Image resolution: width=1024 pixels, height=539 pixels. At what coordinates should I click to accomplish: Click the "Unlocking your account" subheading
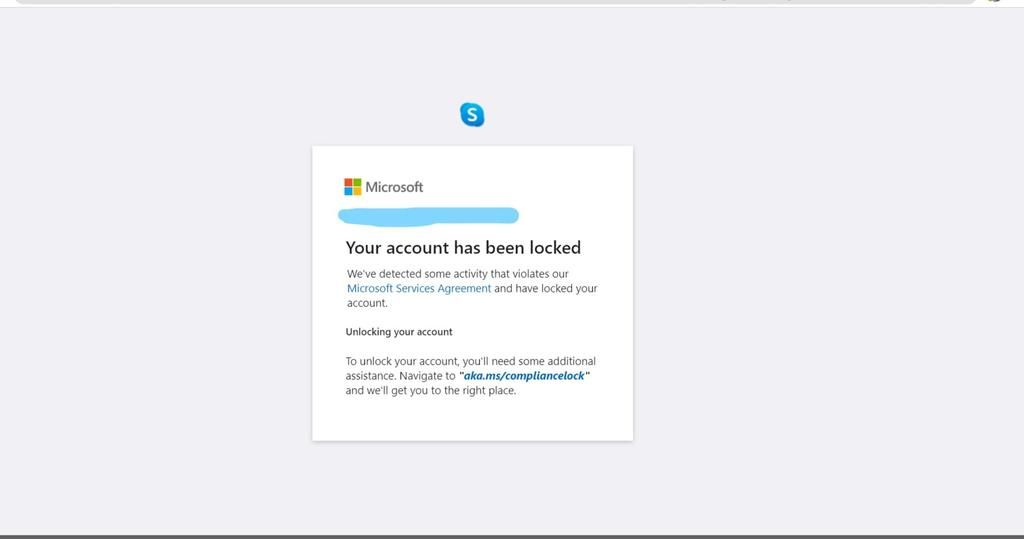click(399, 332)
